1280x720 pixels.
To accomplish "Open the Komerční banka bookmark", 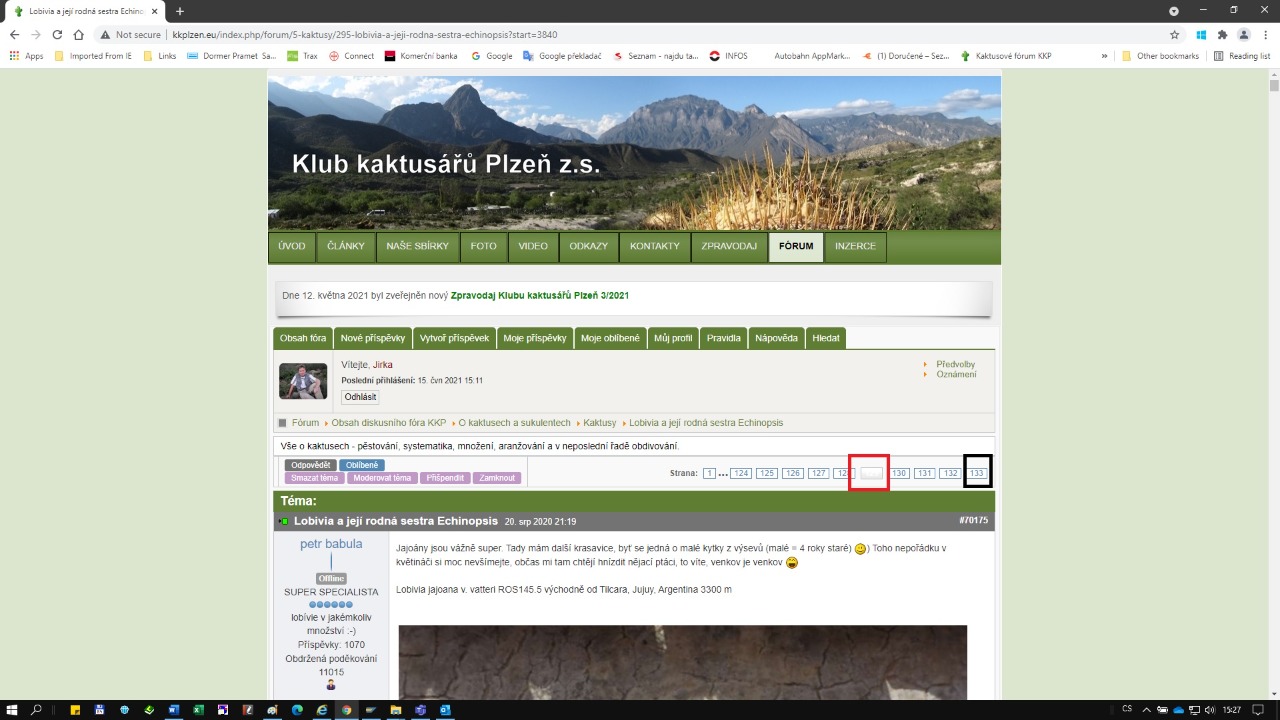I will [421, 56].
